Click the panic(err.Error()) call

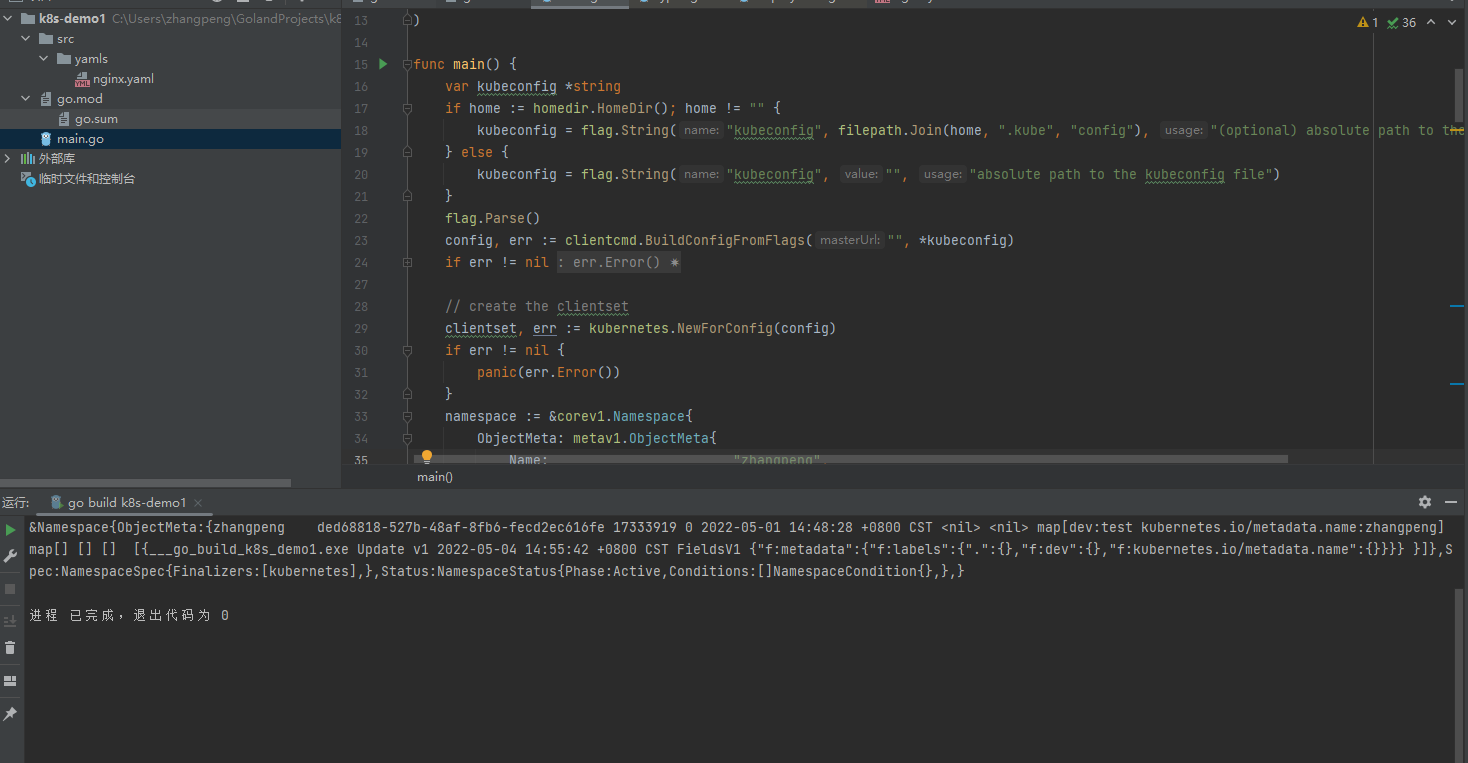pos(549,372)
